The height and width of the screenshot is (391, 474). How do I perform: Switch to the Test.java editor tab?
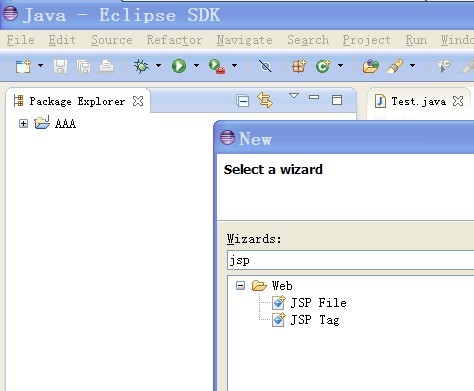[x=418, y=101]
